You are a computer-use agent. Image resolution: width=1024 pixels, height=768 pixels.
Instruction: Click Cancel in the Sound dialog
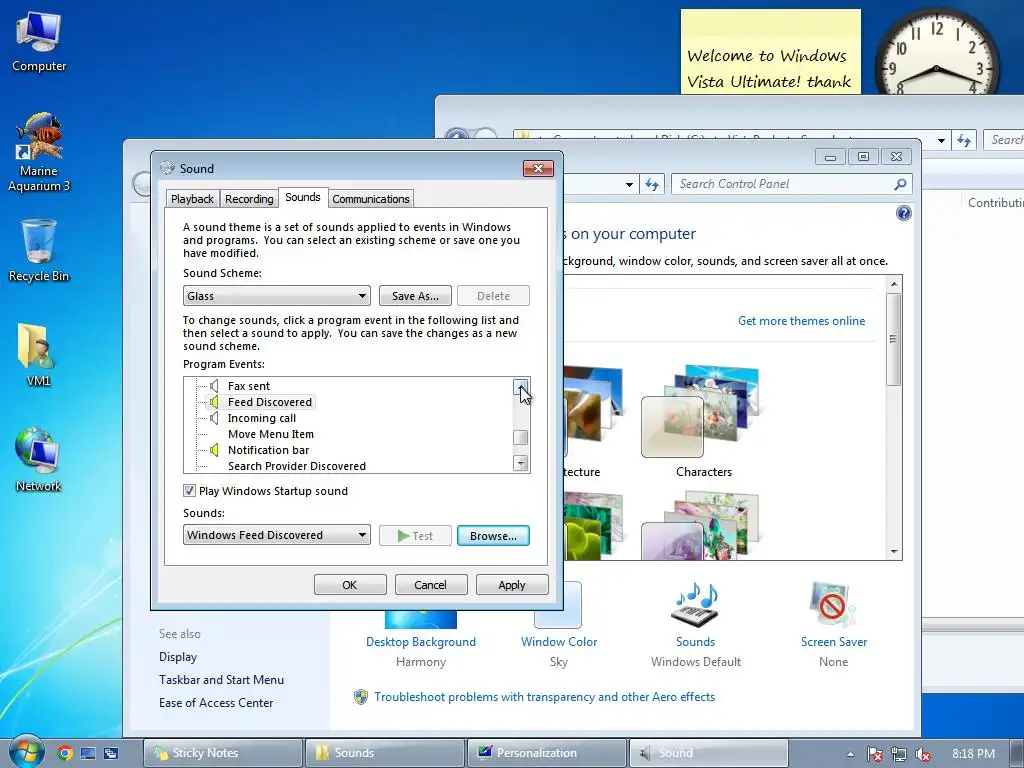tap(431, 584)
